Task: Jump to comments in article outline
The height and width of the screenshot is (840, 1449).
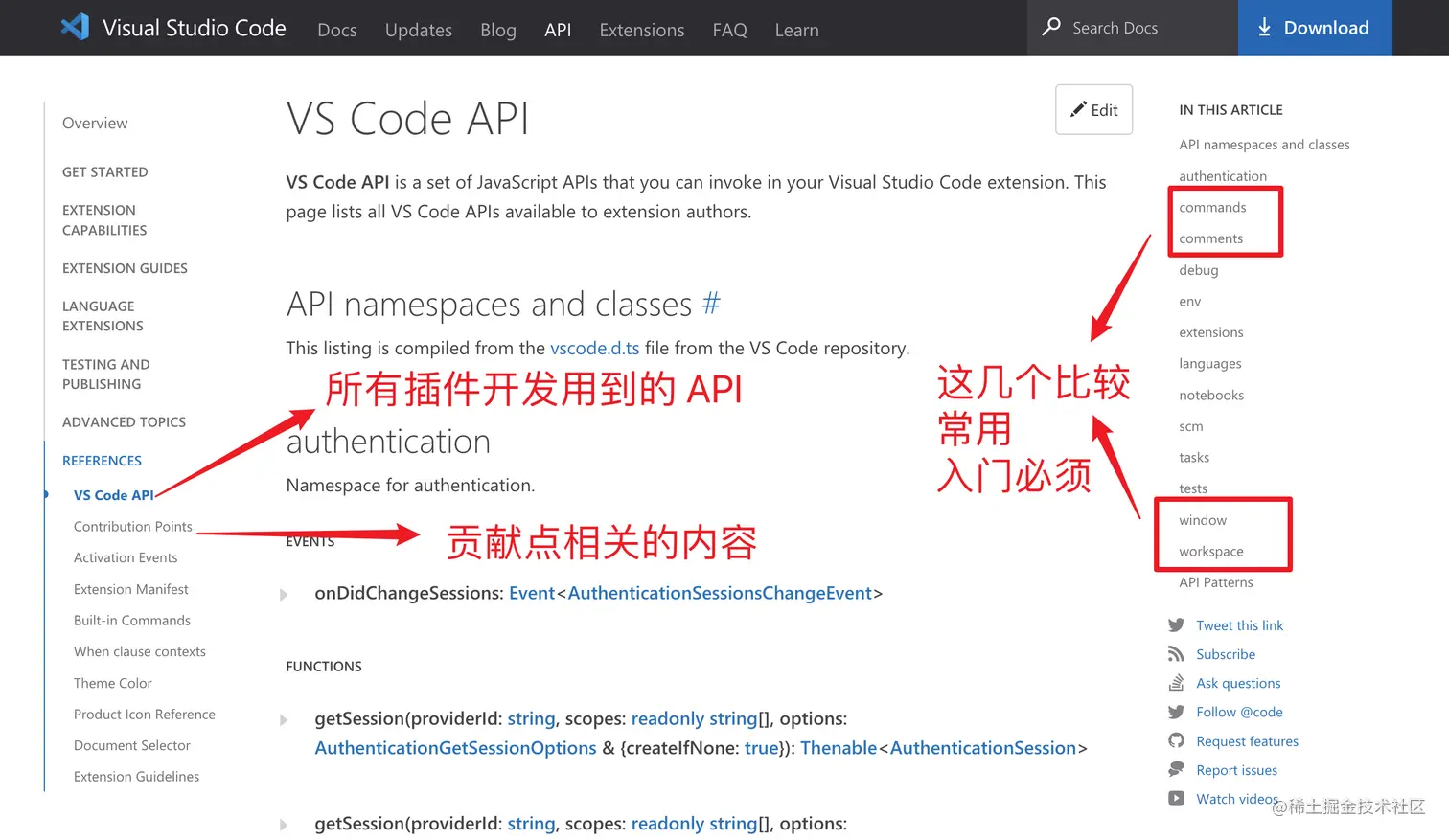Action: point(1210,238)
